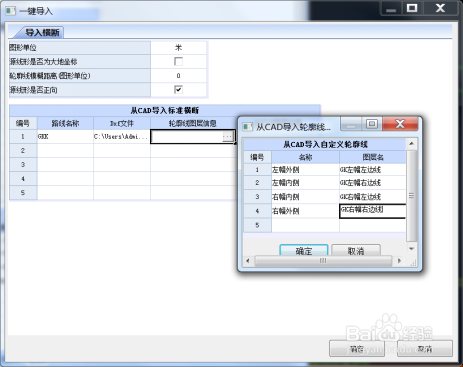Click the 从CAD导入轮廓线 dialog title icon
Screen dimensions: 463x367
tap(247, 127)
